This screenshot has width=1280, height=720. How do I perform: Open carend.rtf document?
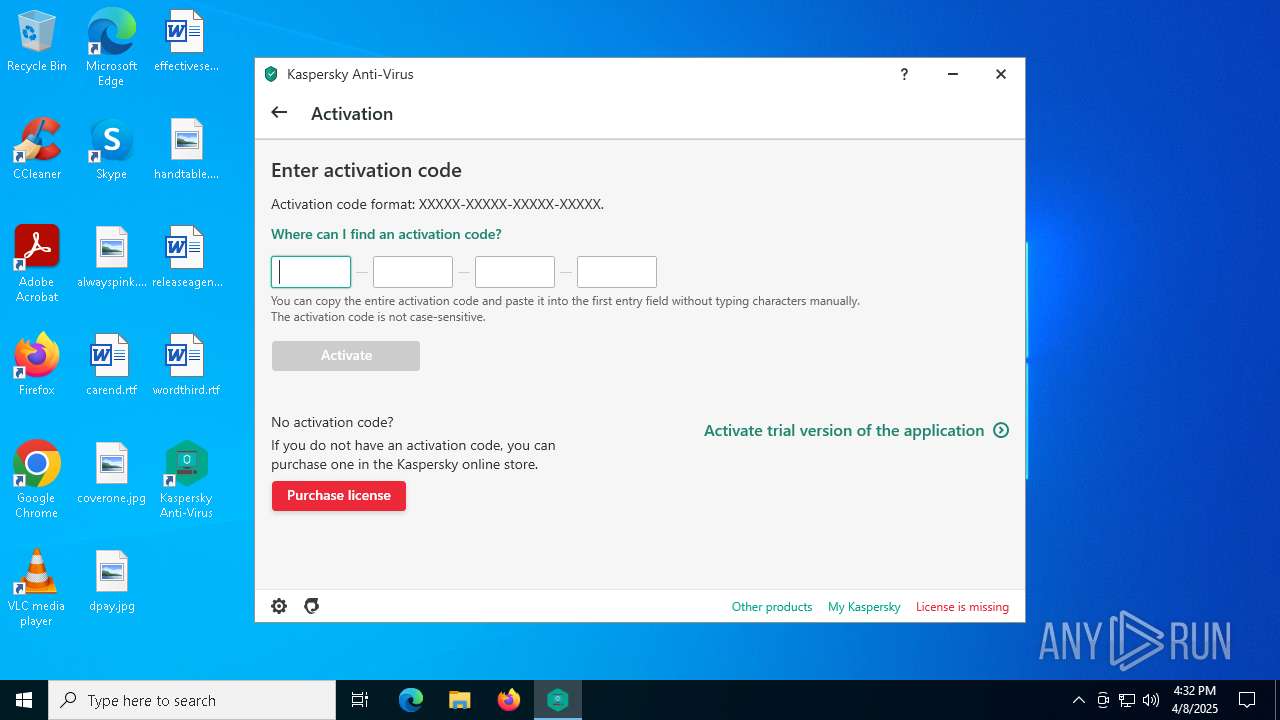pyautogui.click(x=111, y=365)
